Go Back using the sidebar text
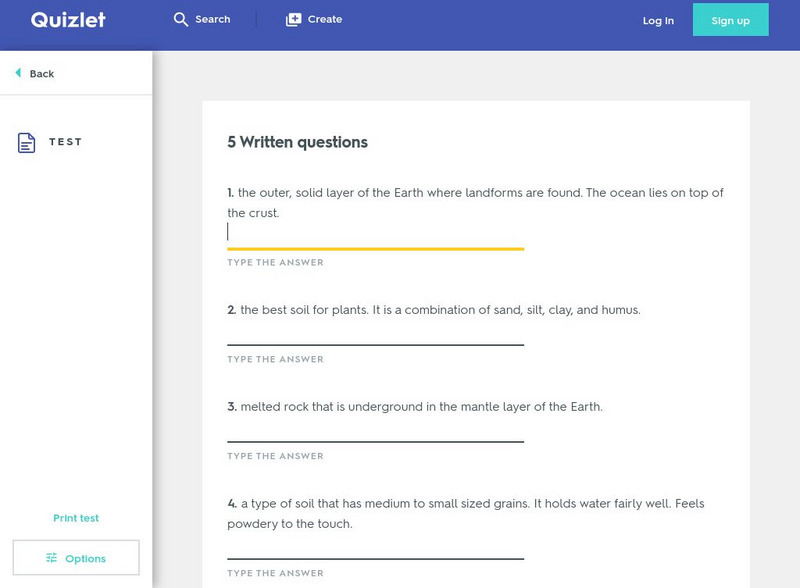 [42, 74]
